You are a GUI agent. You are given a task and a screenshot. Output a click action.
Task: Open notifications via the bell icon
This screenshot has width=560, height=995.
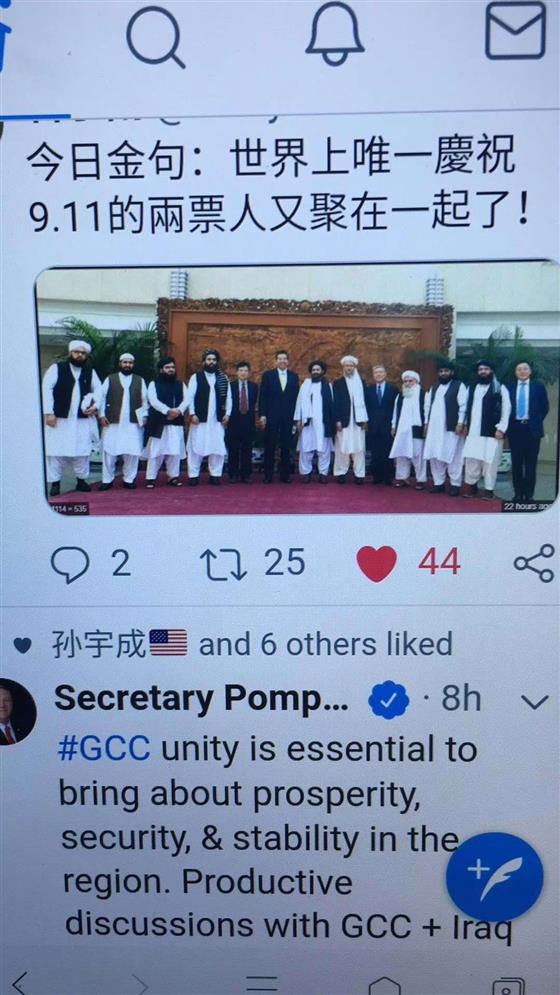click(x=335, y=35)
